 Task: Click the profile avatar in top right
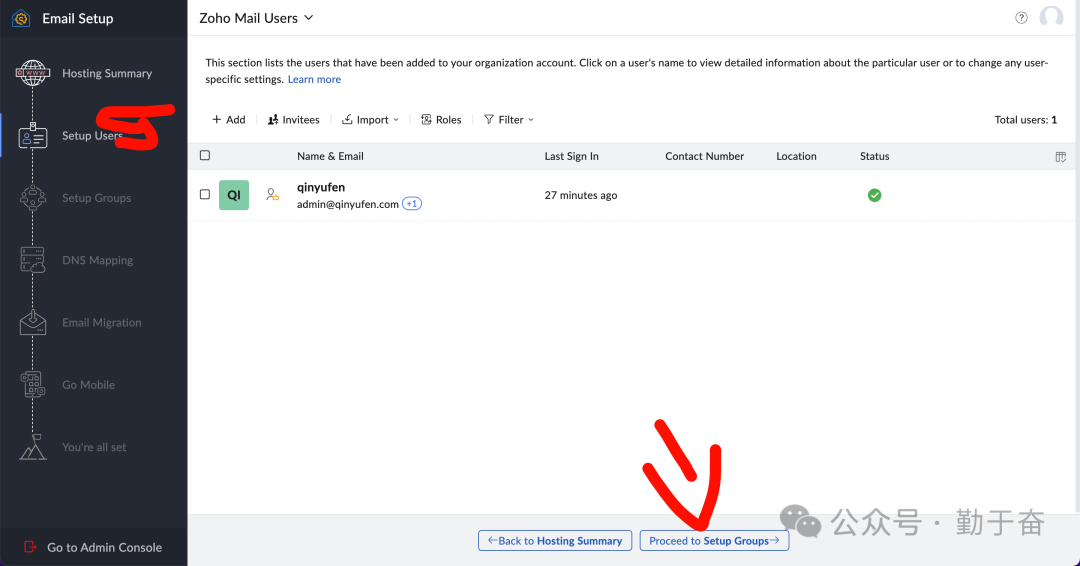[x=1051, y=18]
